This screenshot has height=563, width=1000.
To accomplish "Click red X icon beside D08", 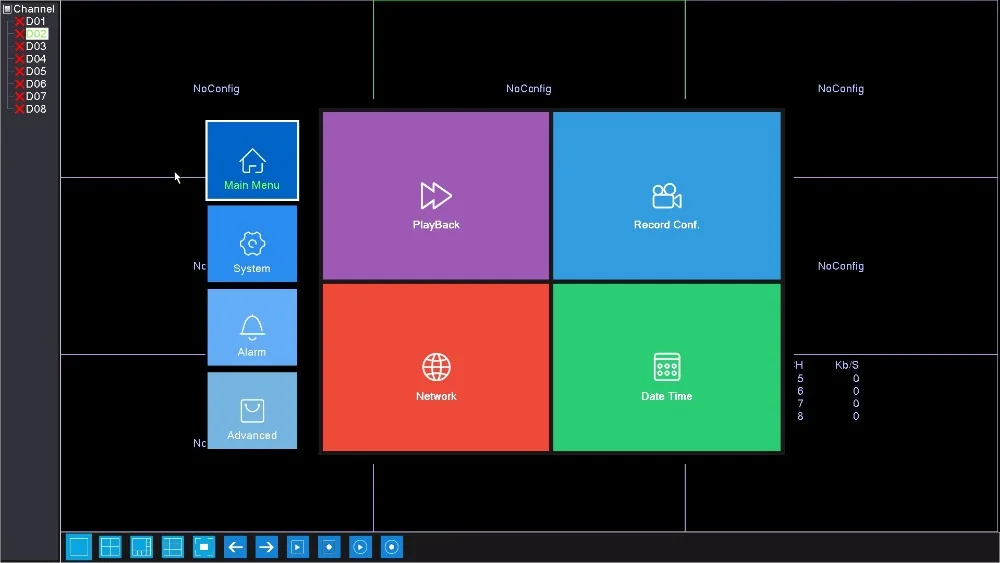I will click(19, 109).
